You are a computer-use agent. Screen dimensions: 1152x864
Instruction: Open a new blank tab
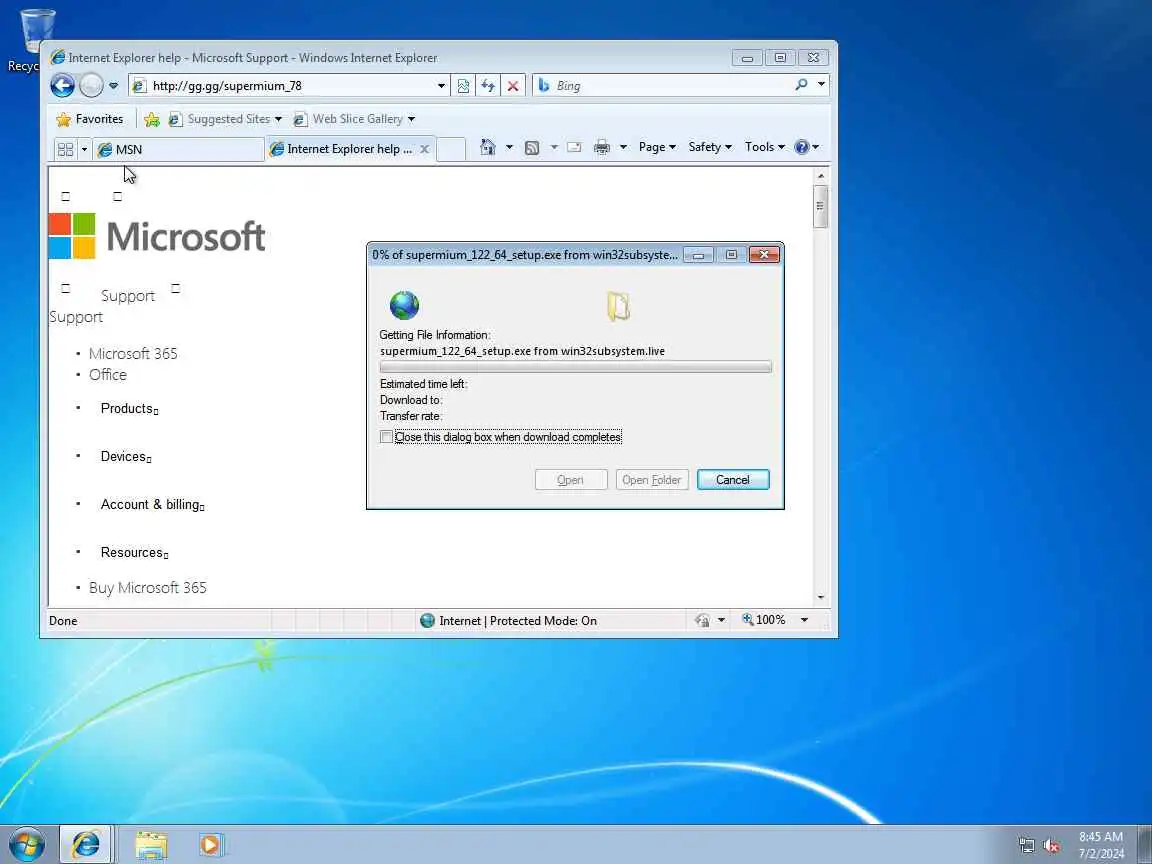451,149
